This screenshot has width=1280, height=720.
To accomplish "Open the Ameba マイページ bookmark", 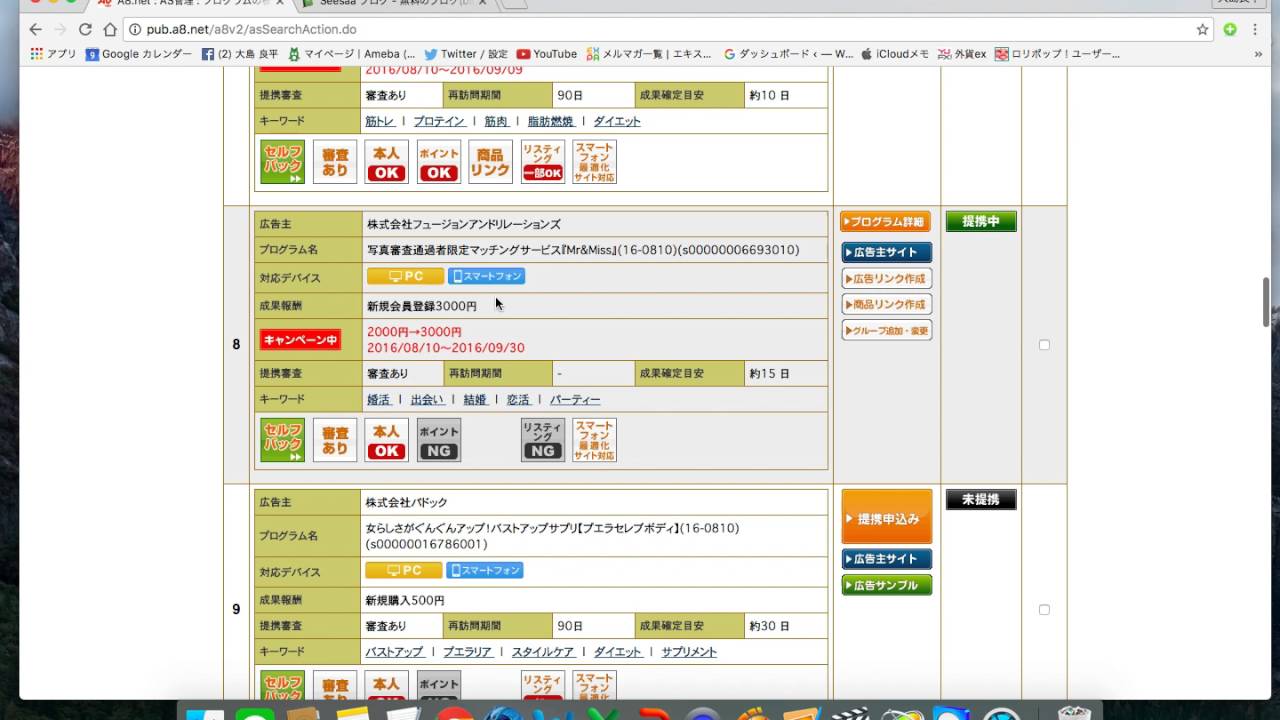I will tap(351, 54).
